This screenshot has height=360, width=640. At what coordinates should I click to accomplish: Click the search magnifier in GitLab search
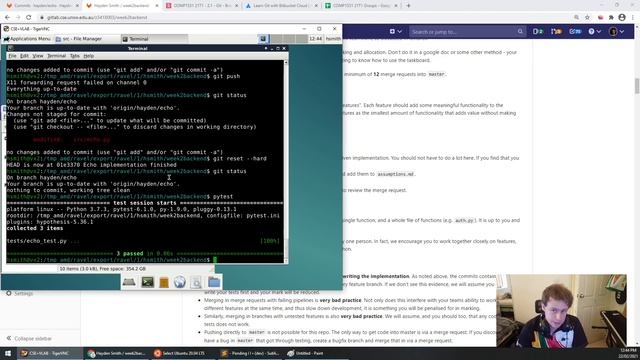coord(520,31)
